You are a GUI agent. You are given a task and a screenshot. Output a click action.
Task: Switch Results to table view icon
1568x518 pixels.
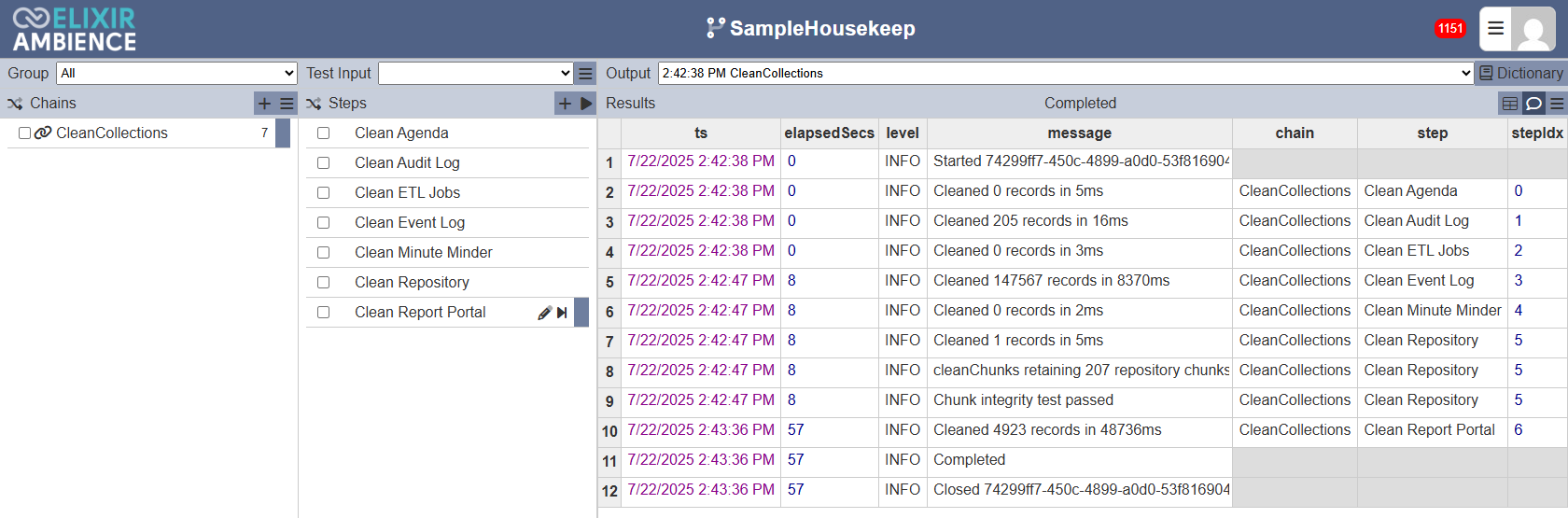pos(1510,104)
